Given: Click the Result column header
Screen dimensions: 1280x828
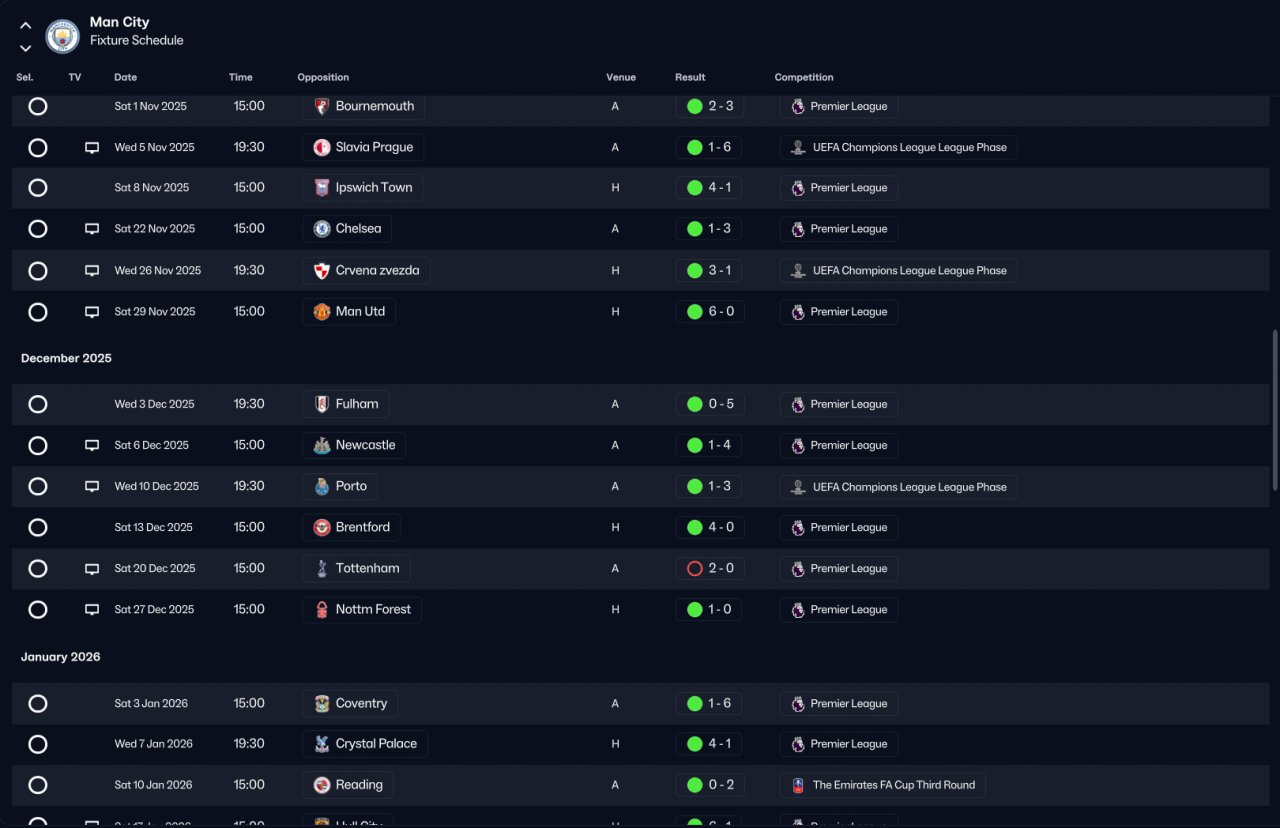Looking at the screenshot, I should [690, 77].
